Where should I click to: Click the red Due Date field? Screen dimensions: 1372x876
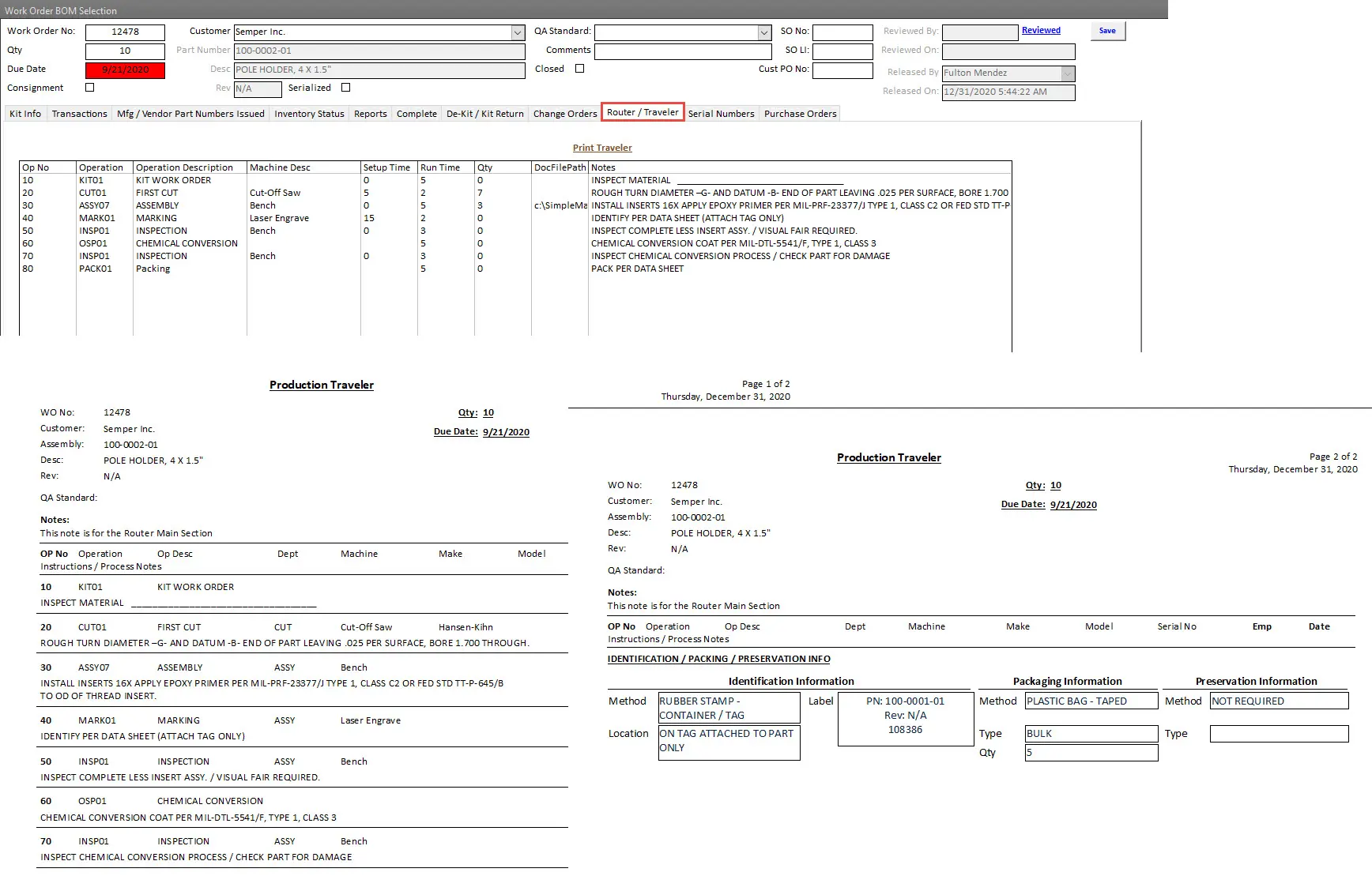(125, 70)
